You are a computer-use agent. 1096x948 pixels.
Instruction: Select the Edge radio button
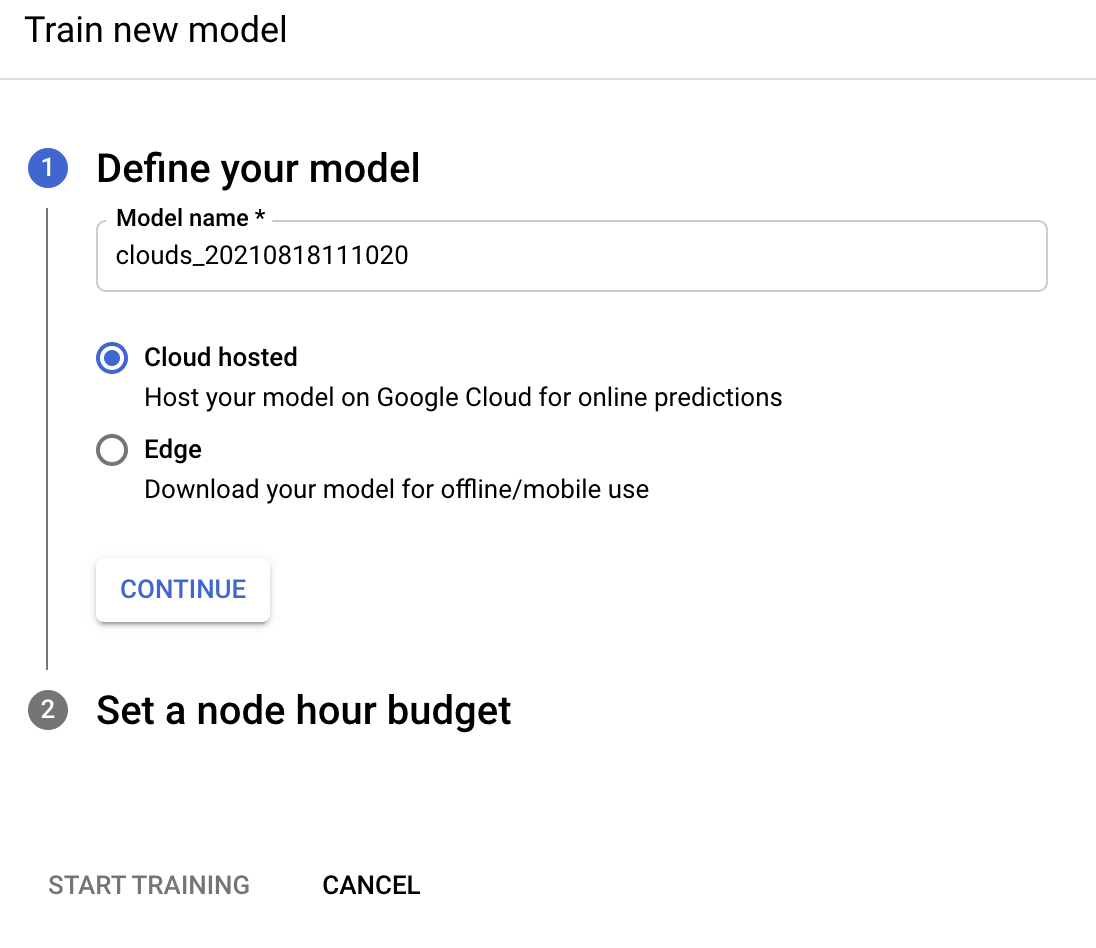(x=112, y=450)
